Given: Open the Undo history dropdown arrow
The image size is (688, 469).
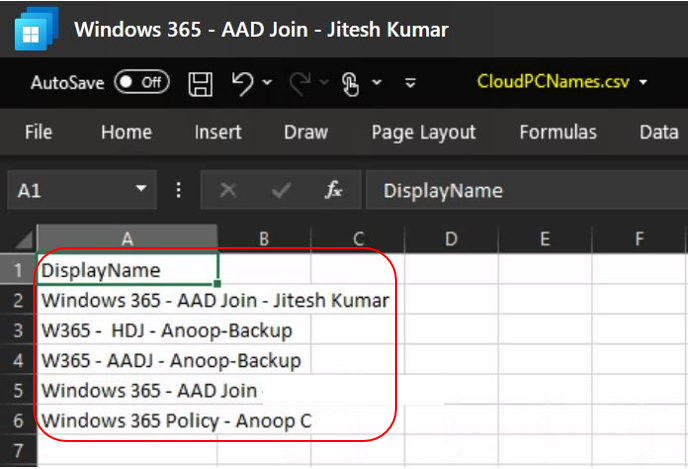Looking at the screenshot, I should tap(267, 82).
